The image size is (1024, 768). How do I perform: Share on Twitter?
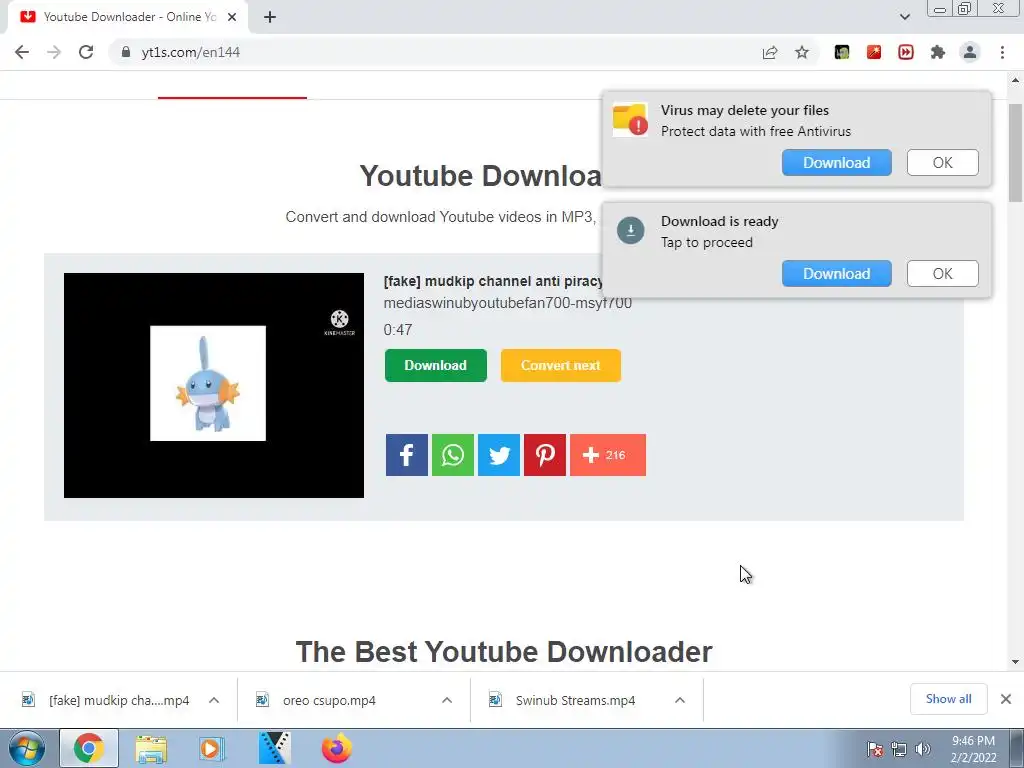[x=499, y=455]
